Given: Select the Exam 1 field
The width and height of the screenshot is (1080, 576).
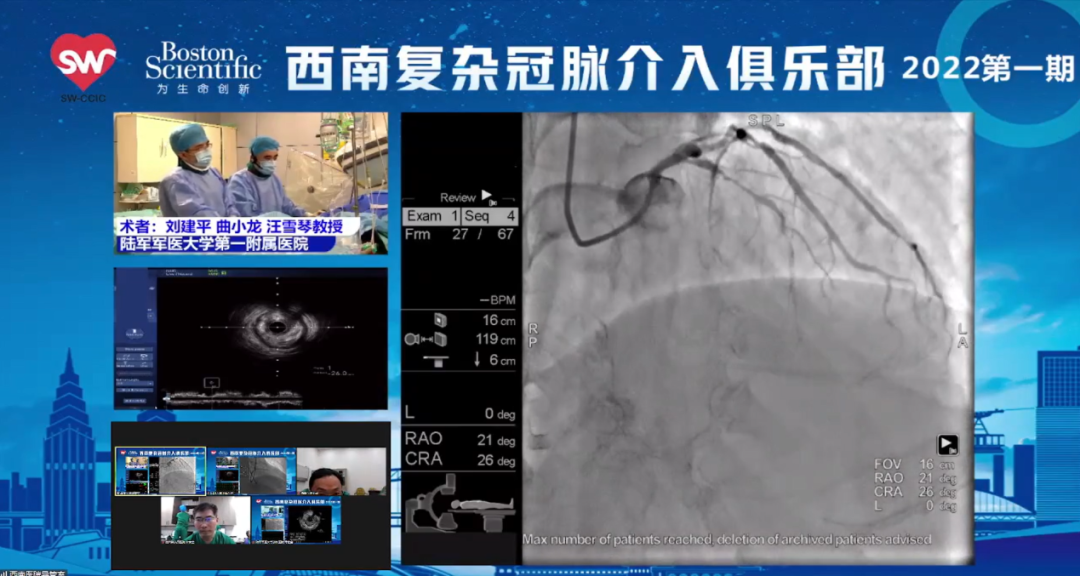Looking at the screenshot, I should tap(432, 216).
